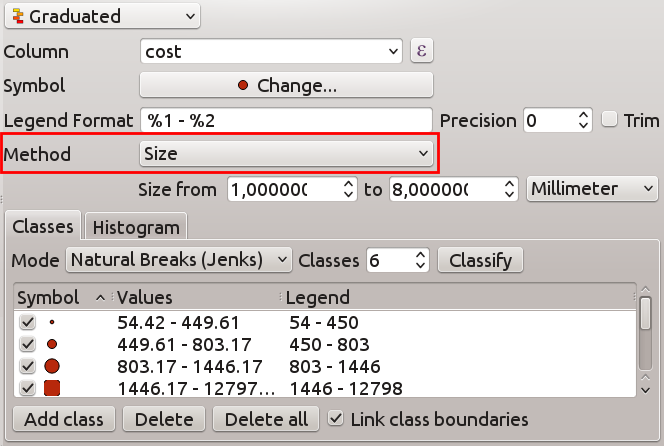The image size is (664, 446).
Task: Click the symbol icon for 54 - 450 class
Action: point(52,323)
